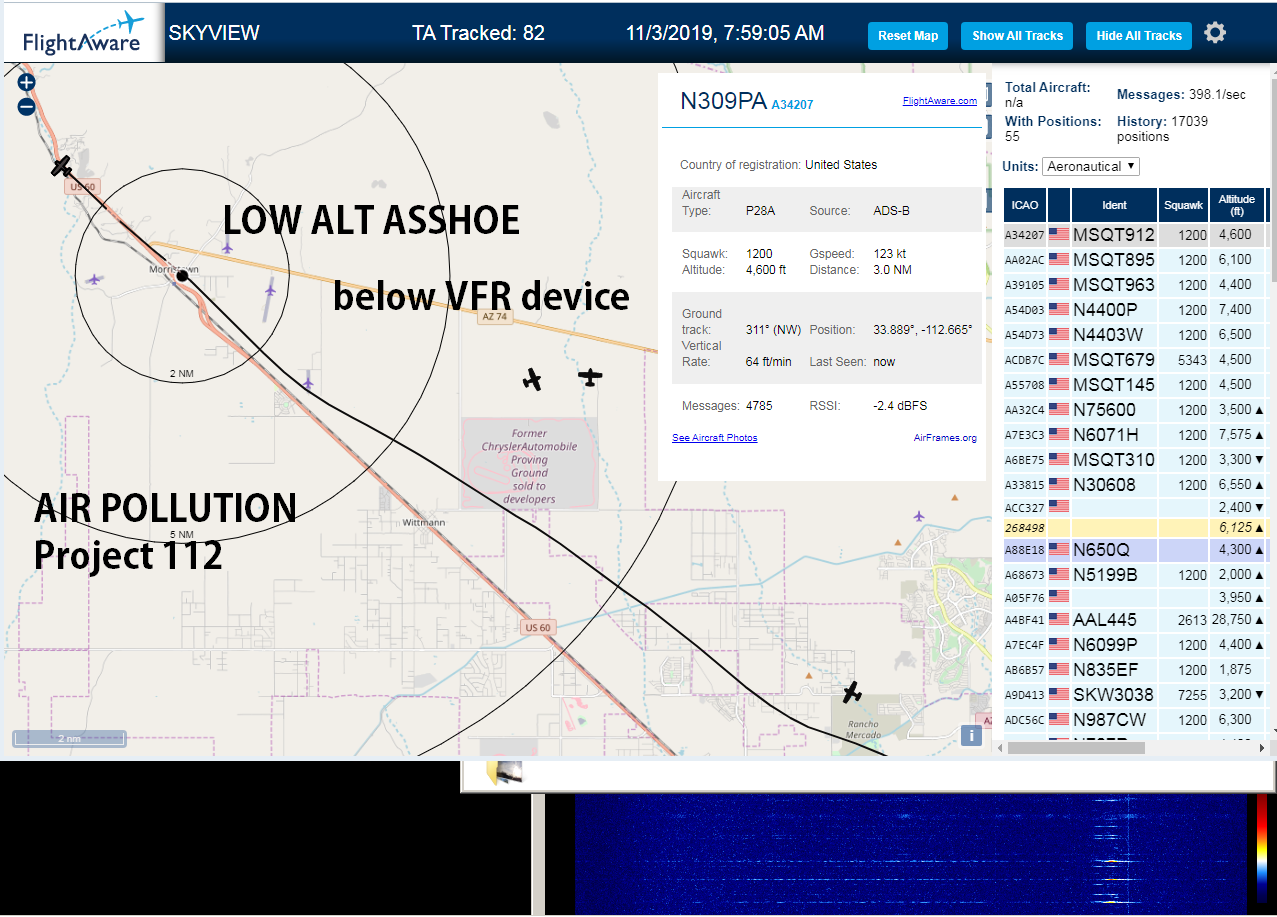This screenshot has width=1277, height=917.
Task: Select the purple aircraft icon north of Morristown
Action: pyautogui.click(x=228, y=246)
